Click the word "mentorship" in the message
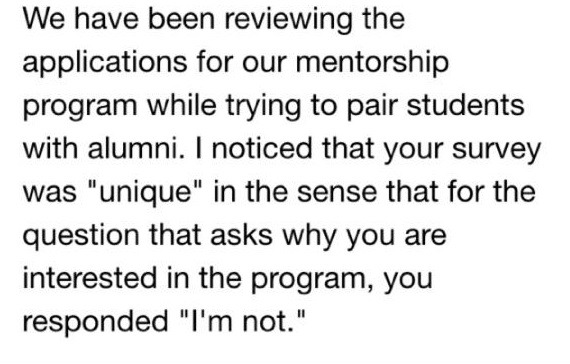Screen dimensions: 570x364 [x=372, y=65]
